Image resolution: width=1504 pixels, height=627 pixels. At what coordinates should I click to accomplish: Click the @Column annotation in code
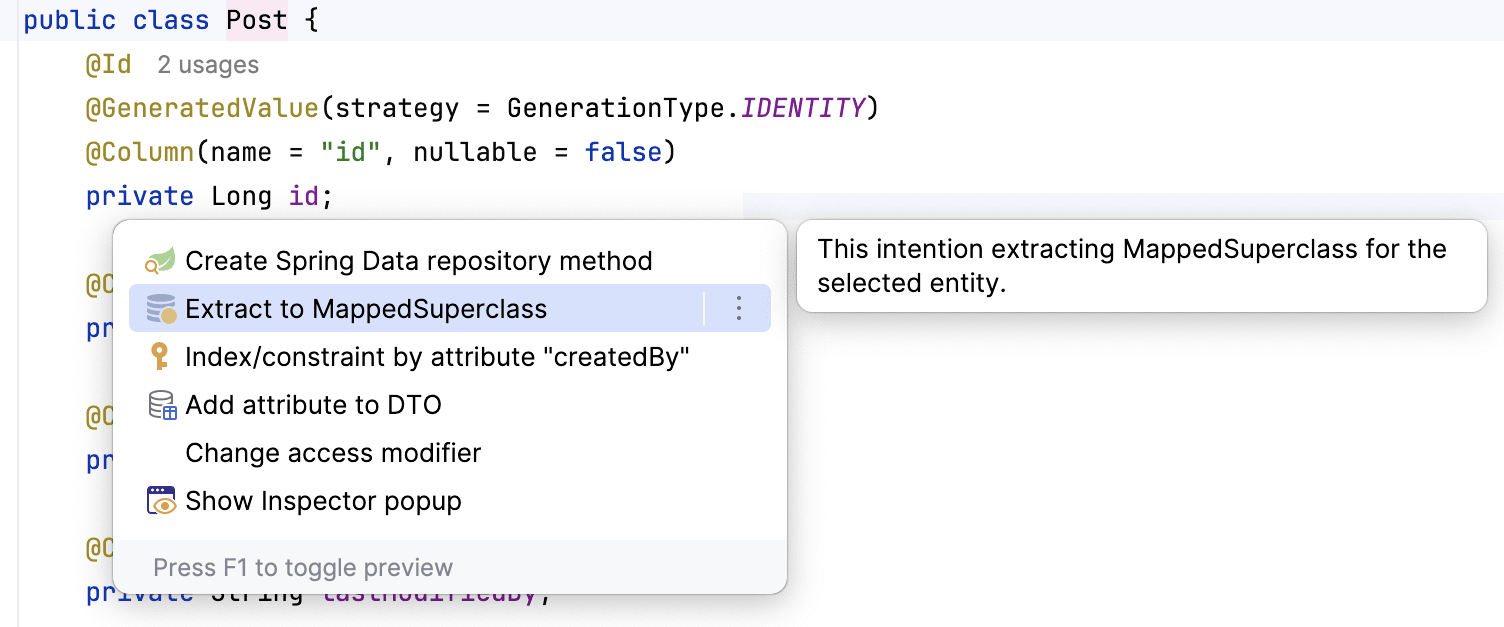point(139,152)
